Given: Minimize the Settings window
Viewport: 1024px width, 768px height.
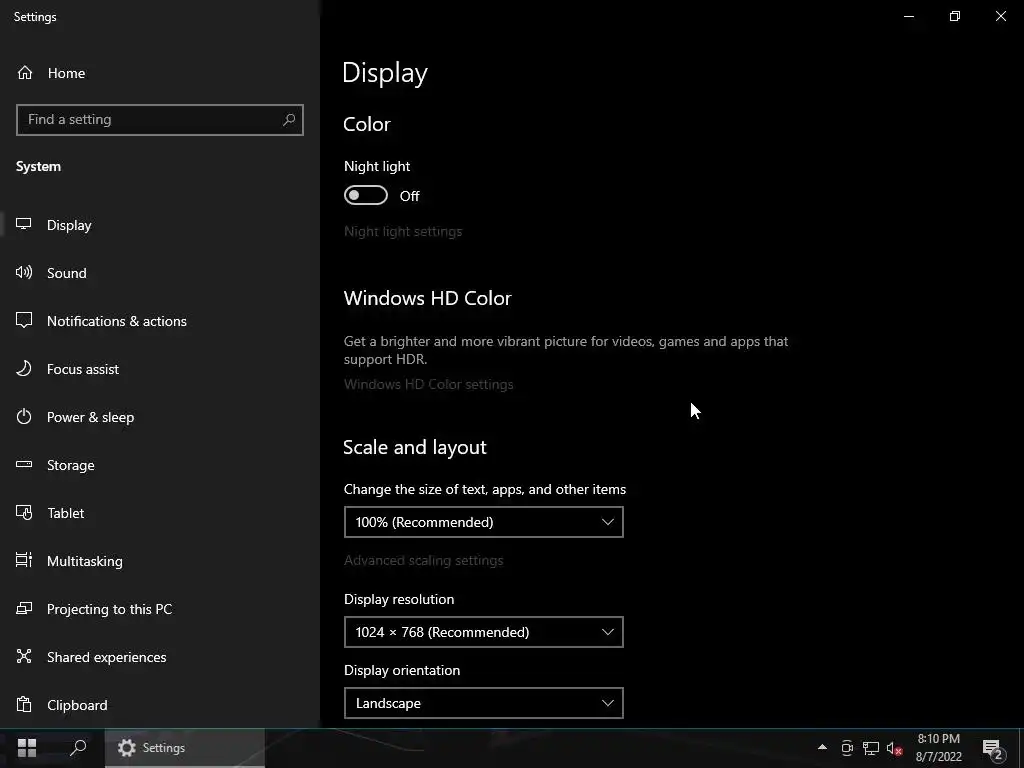Looking at the screenshot, I should point(908,16).
